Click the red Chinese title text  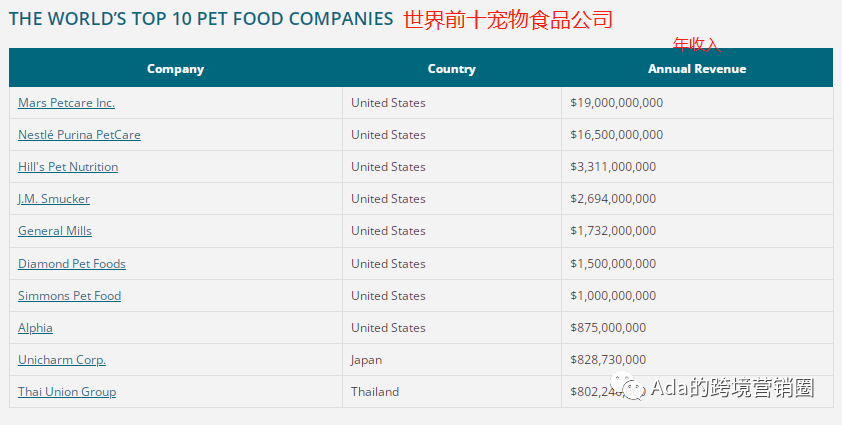point(508,20)
